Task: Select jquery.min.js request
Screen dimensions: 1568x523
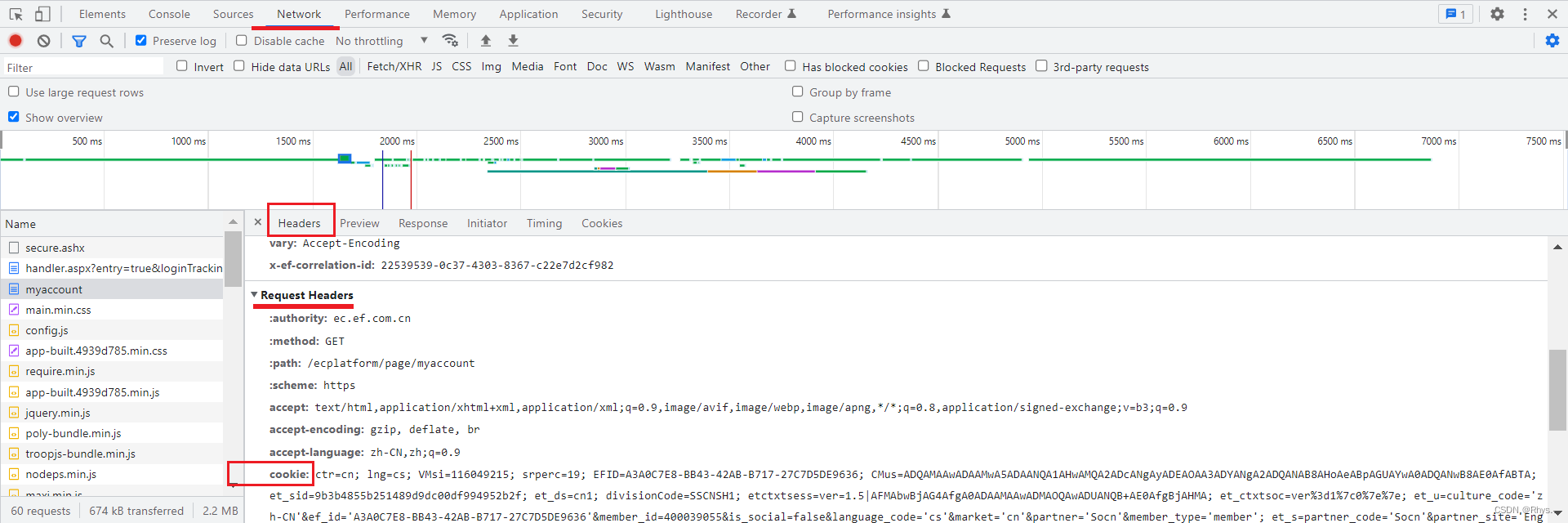Action: [112, 413]
